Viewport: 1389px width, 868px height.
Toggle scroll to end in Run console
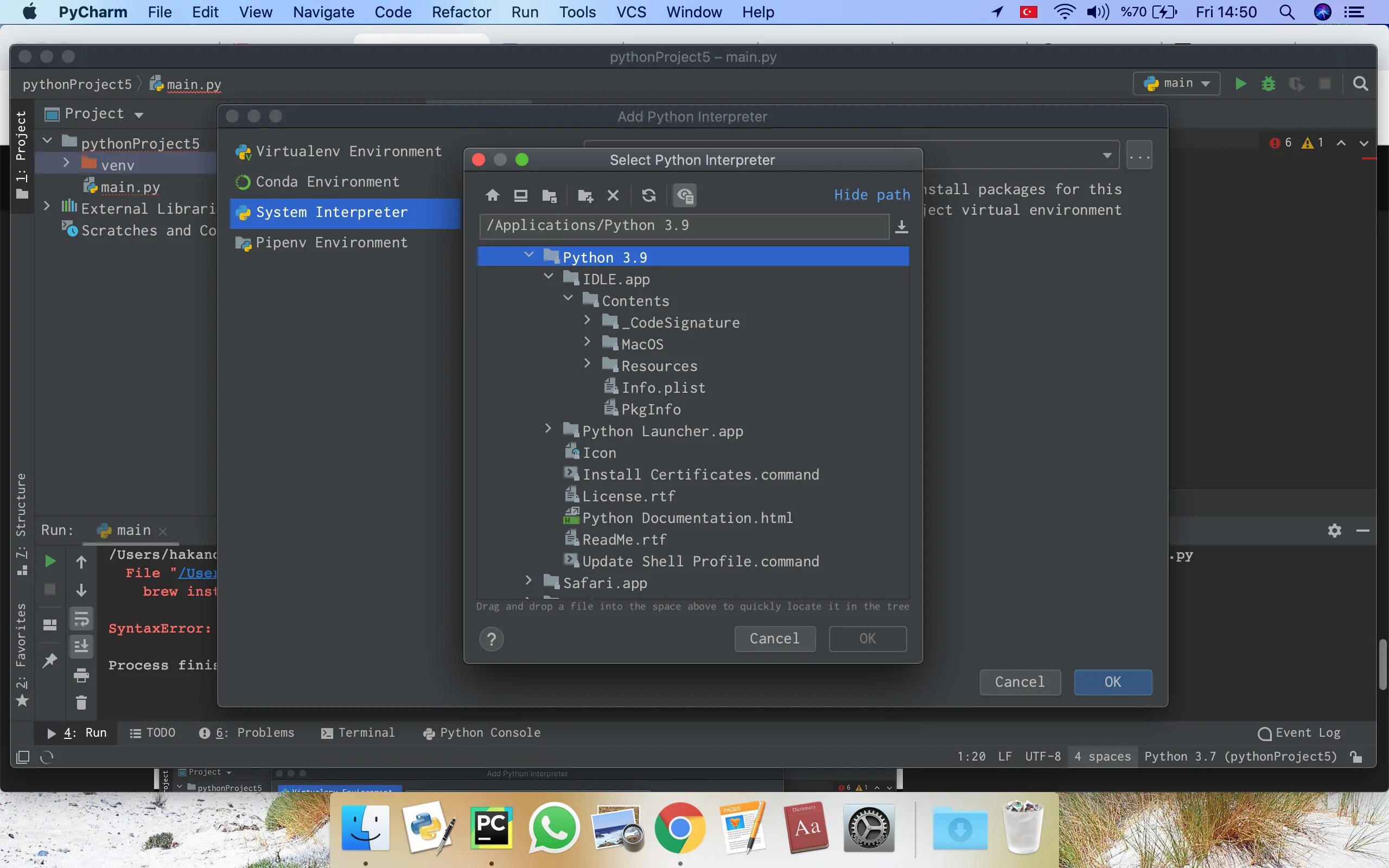(x=81, y=647)
